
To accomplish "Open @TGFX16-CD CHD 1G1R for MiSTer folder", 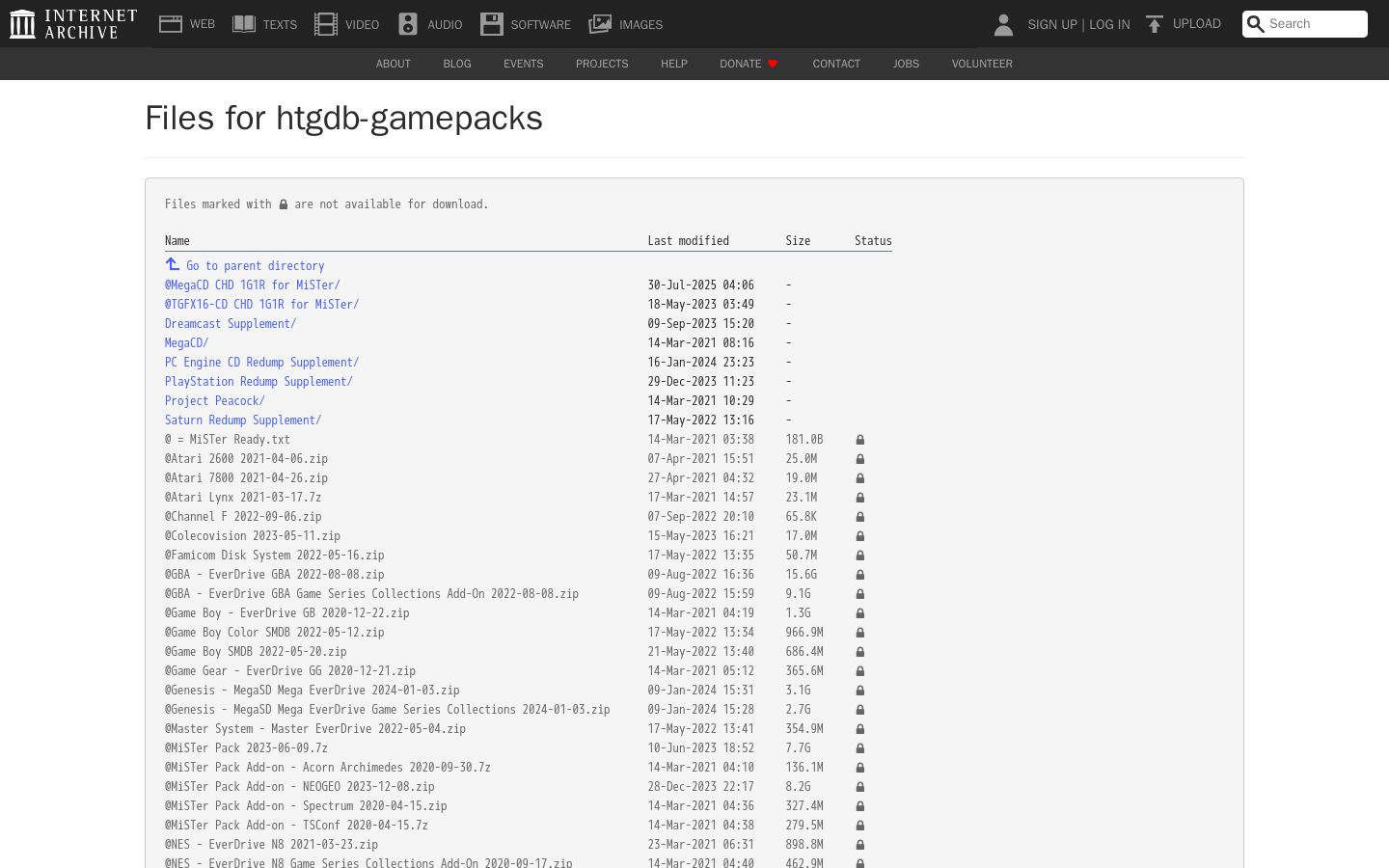I will pos(261,305).
